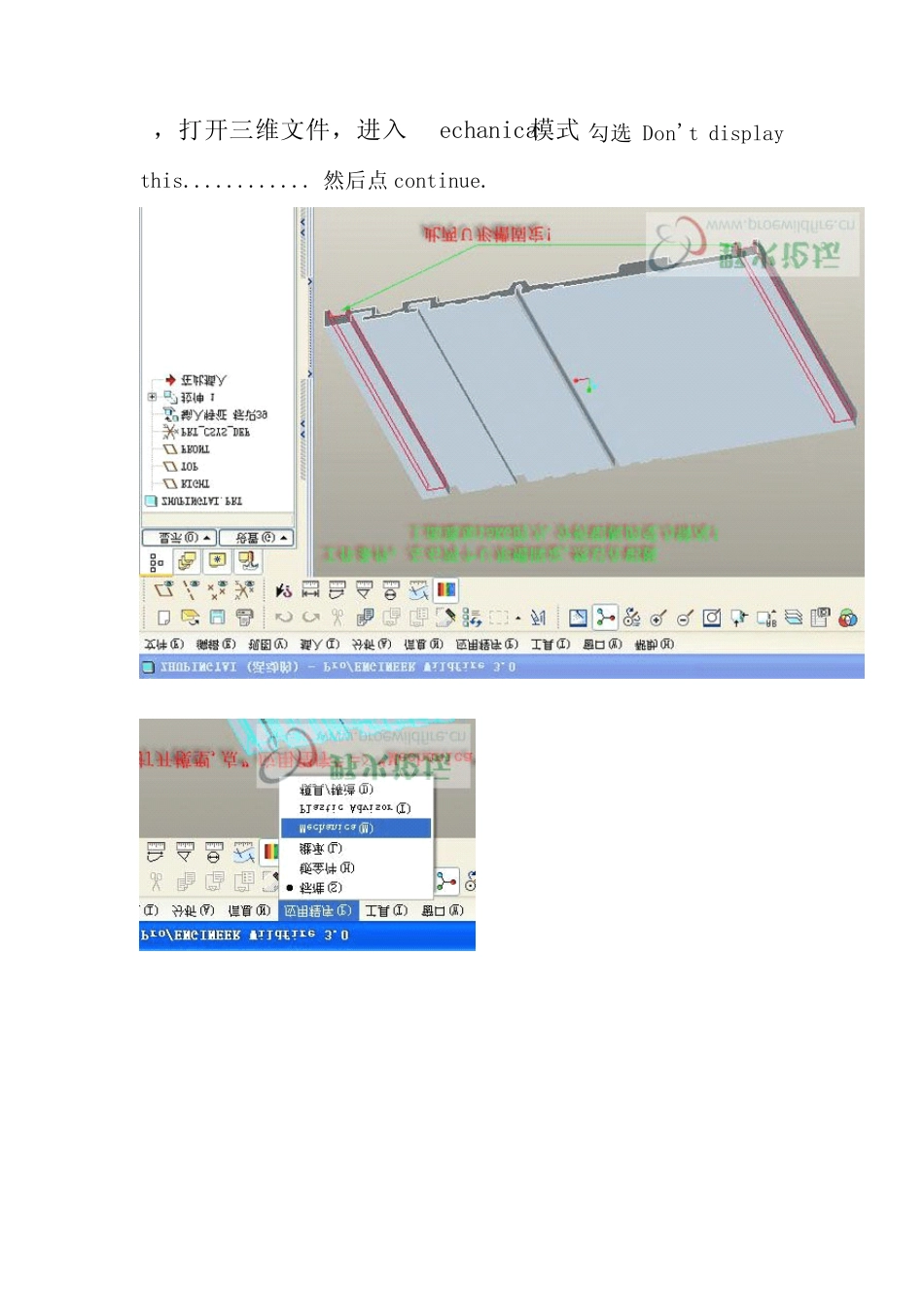Click the Undo arrow icon in large screenshot
This screenshot has height=1307, width=924.
tap(284, 618)
